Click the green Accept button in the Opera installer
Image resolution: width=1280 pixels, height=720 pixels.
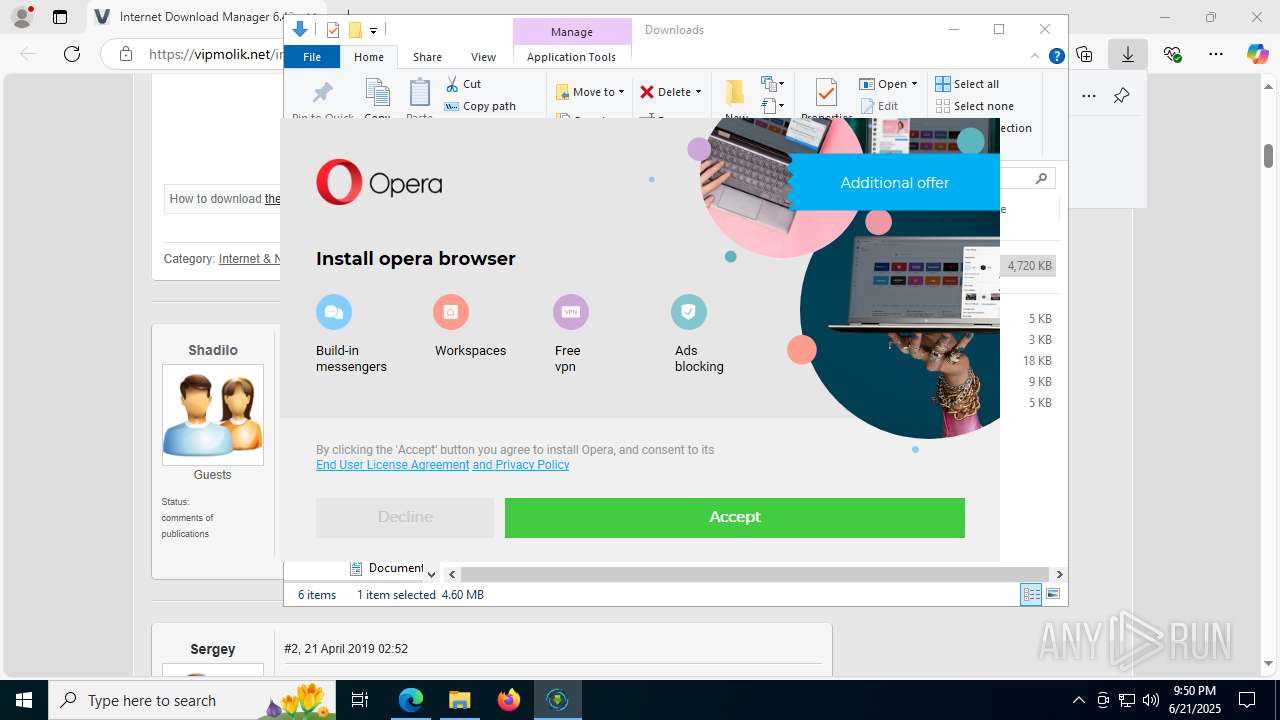point(734,517)
